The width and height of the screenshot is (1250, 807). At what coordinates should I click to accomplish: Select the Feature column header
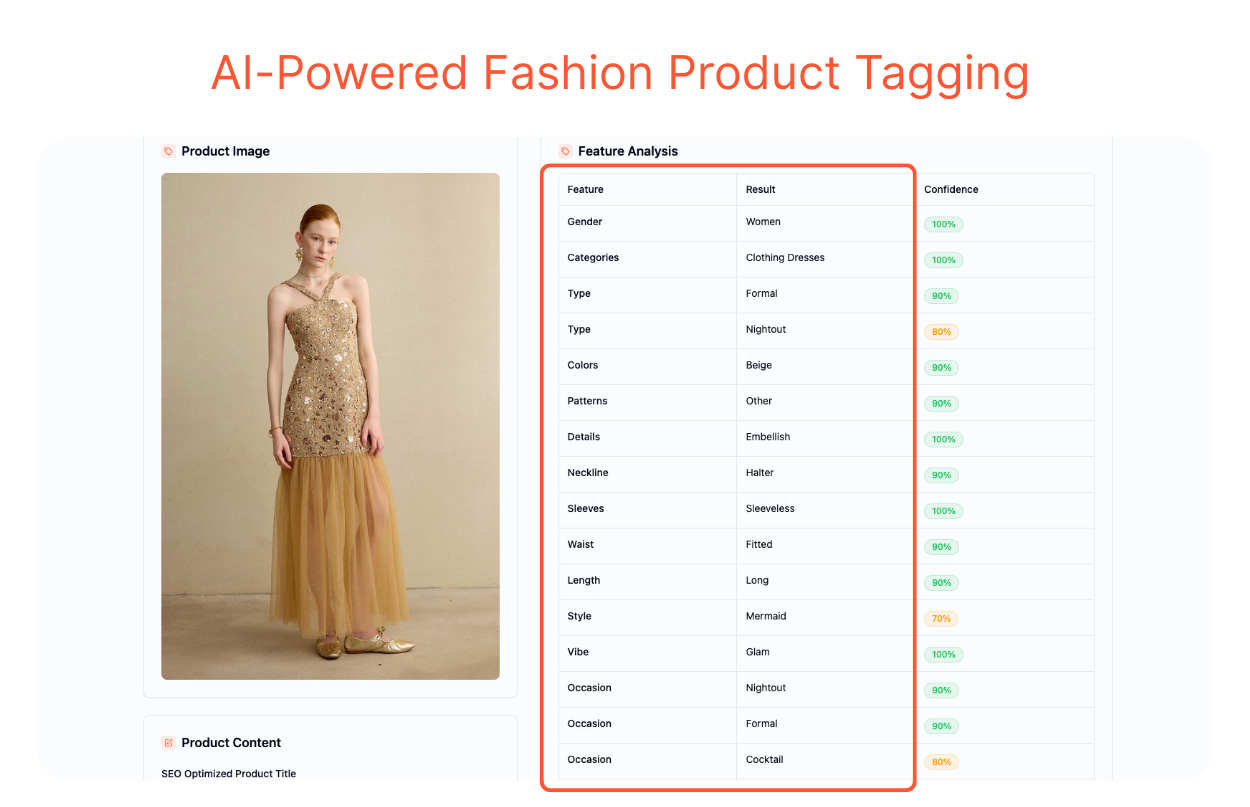point(586,189)
